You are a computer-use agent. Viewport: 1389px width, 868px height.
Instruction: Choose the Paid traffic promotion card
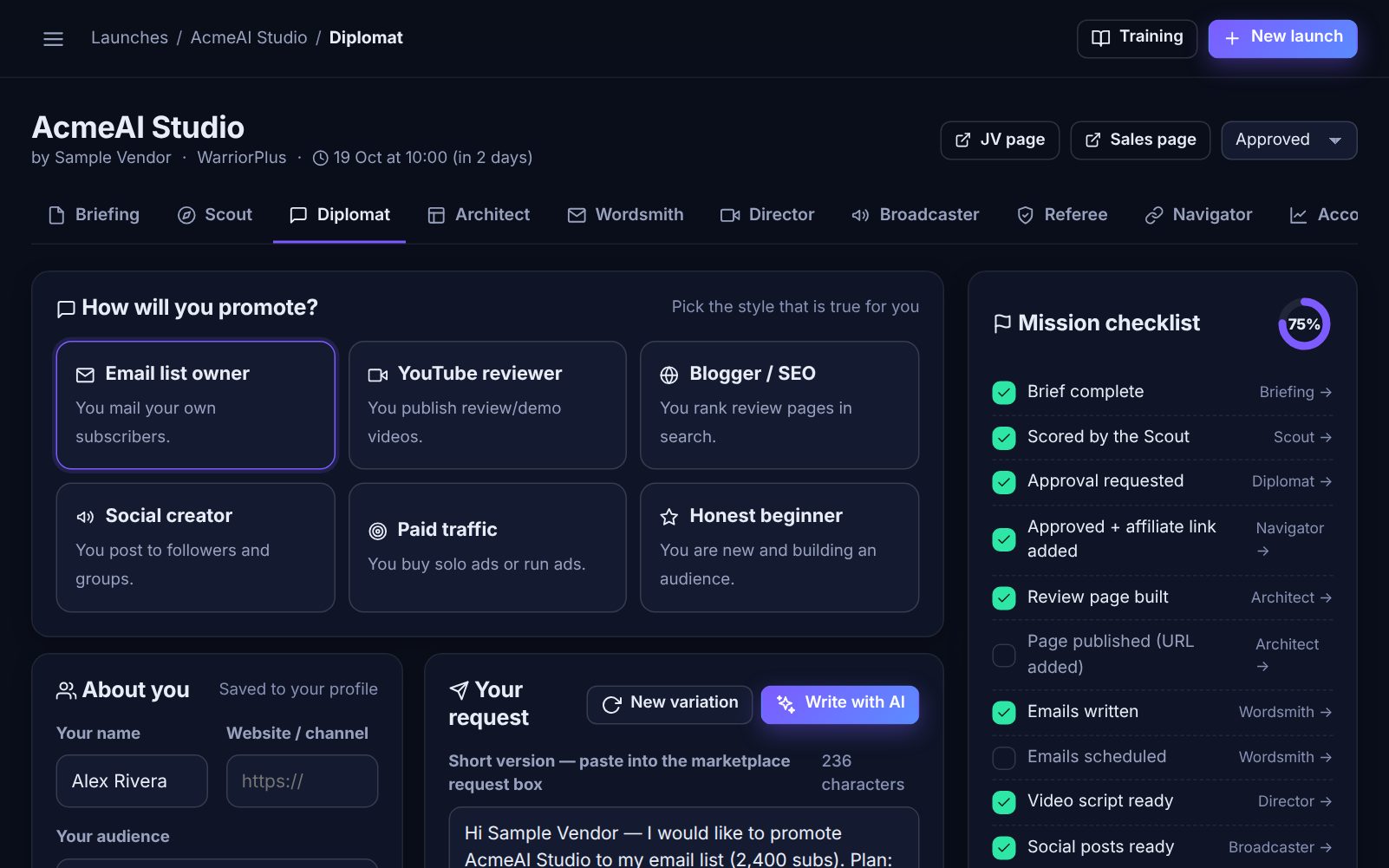tap(487, 547)
